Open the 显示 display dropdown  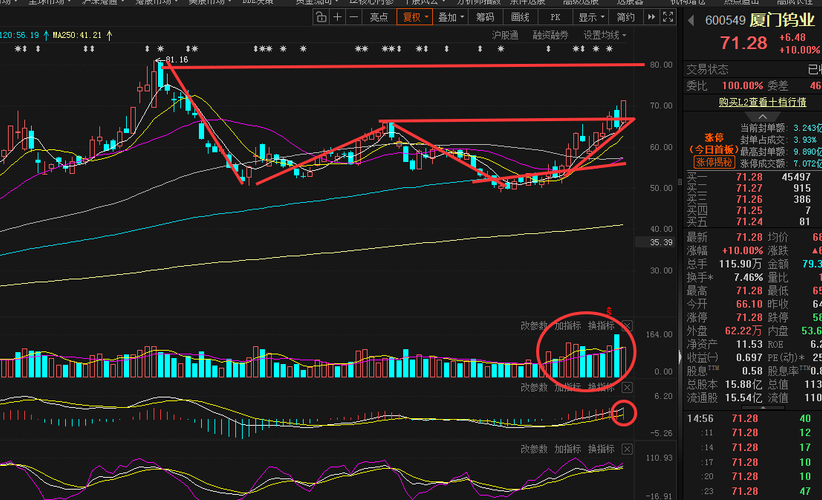tap(591, 17)
